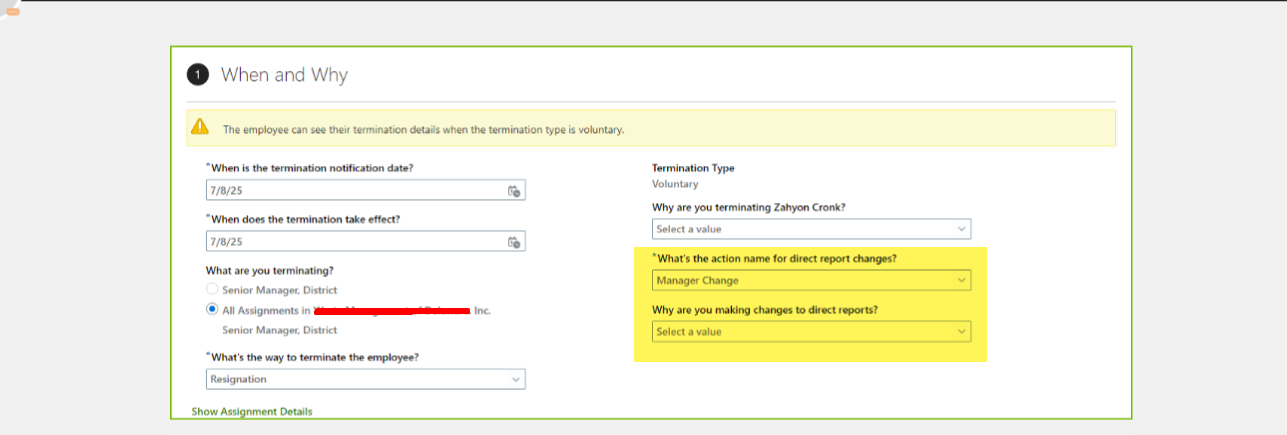Screen dimensions: 1287x435
Task: Select the Senior Manager, District radio option
Action: 212,290
